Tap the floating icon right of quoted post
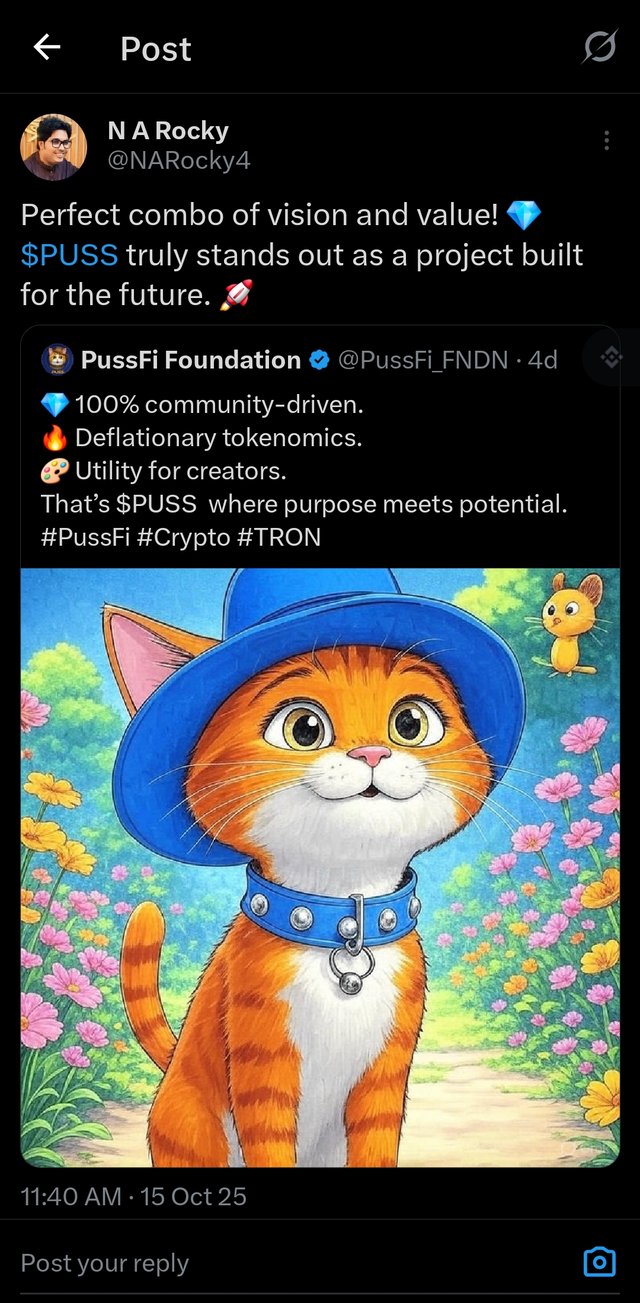The image size is (640, 1303). [612, 357]
